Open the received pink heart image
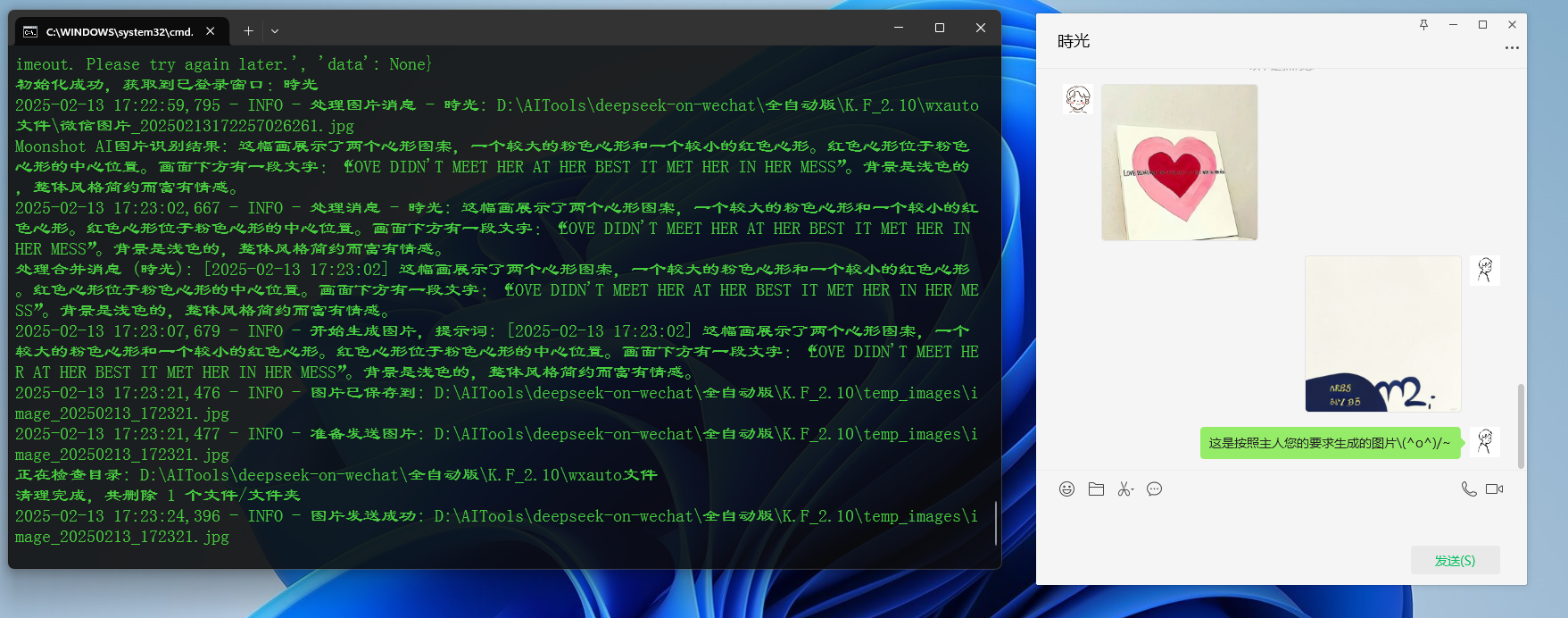The width and height of the screenshot is (1568, 618). coord(1179,163)
